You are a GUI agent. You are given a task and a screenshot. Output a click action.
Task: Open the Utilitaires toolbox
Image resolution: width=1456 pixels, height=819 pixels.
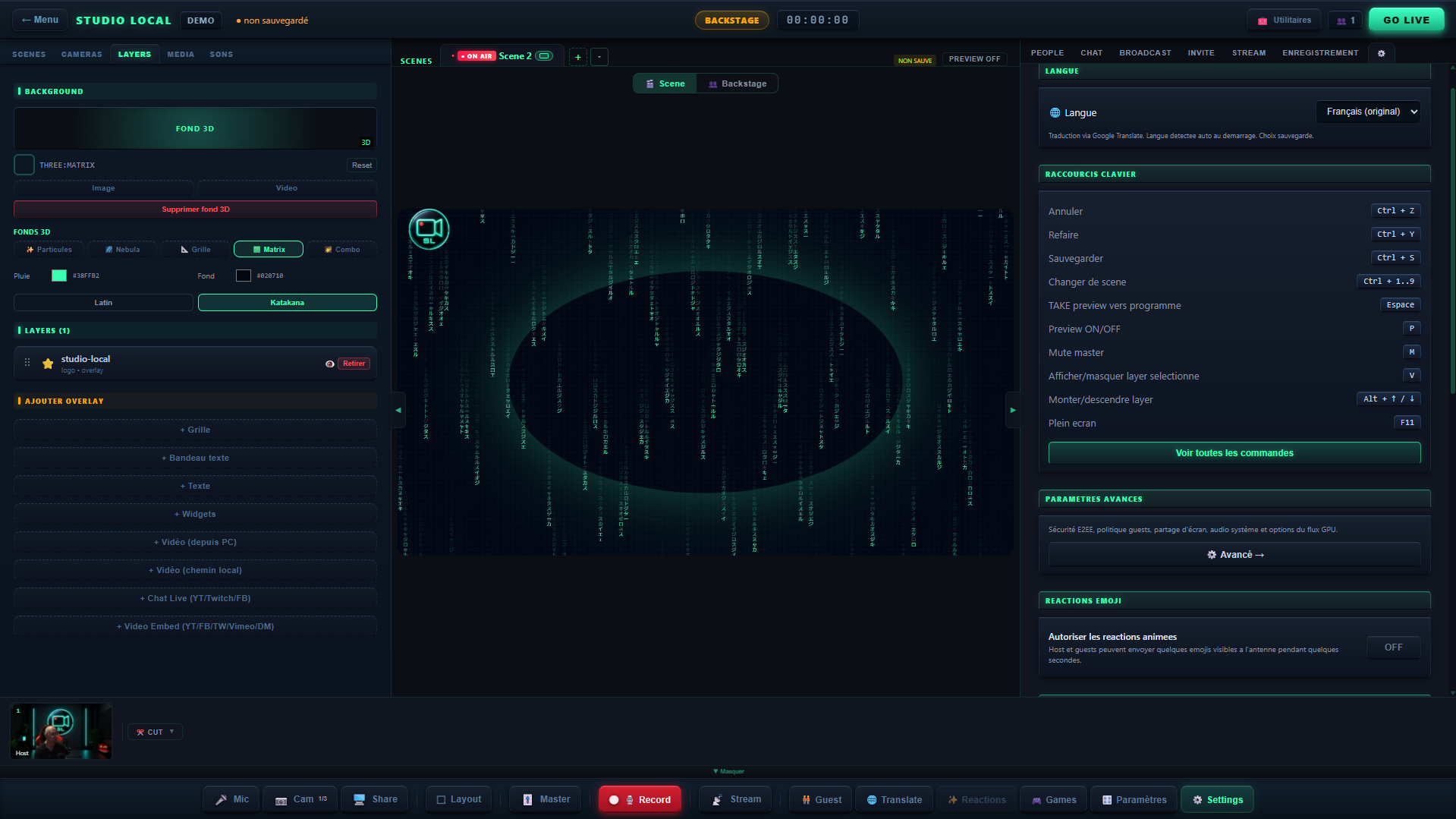[1284, 20]
